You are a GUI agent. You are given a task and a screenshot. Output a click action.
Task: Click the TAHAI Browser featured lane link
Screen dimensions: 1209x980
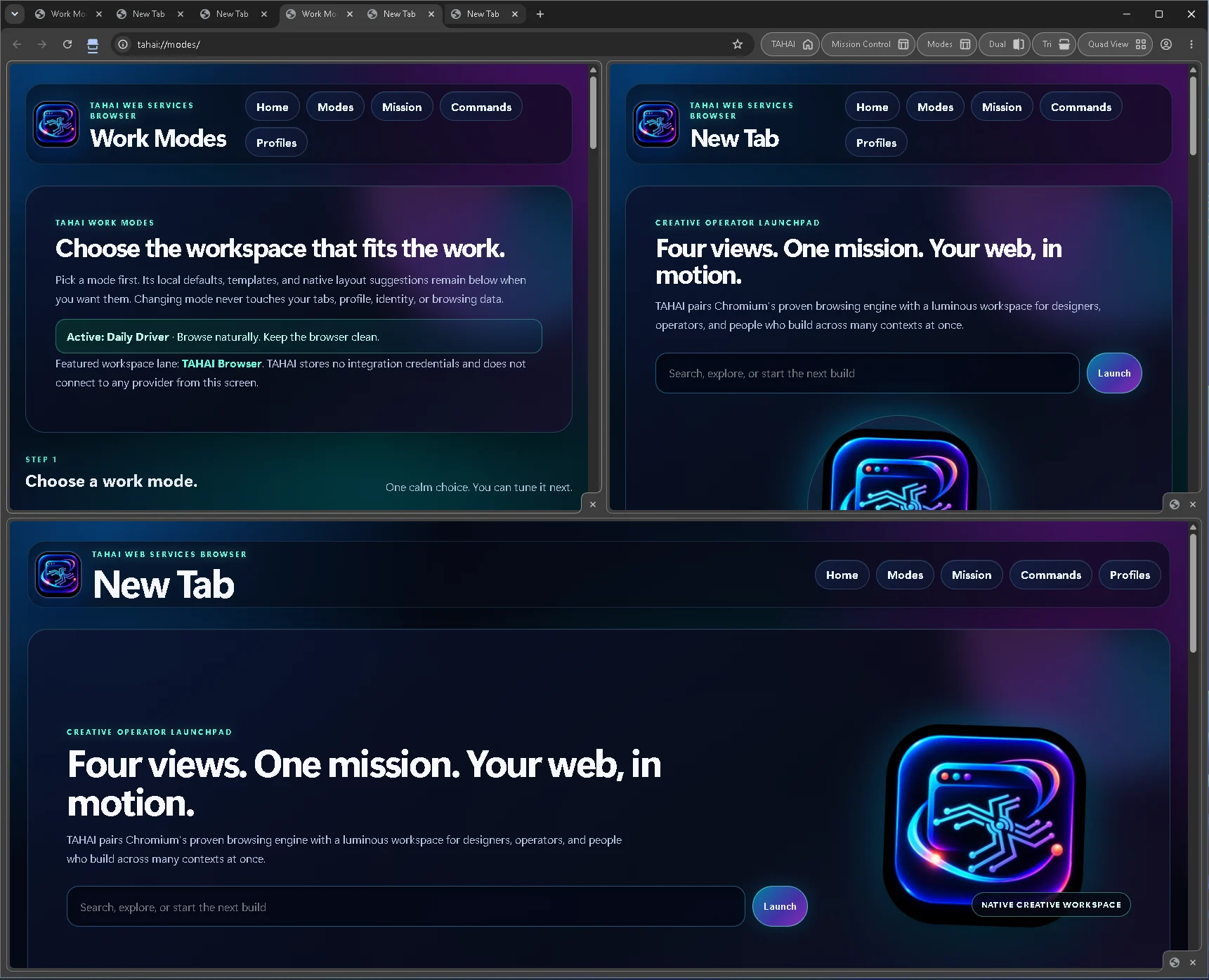(221, 364)
